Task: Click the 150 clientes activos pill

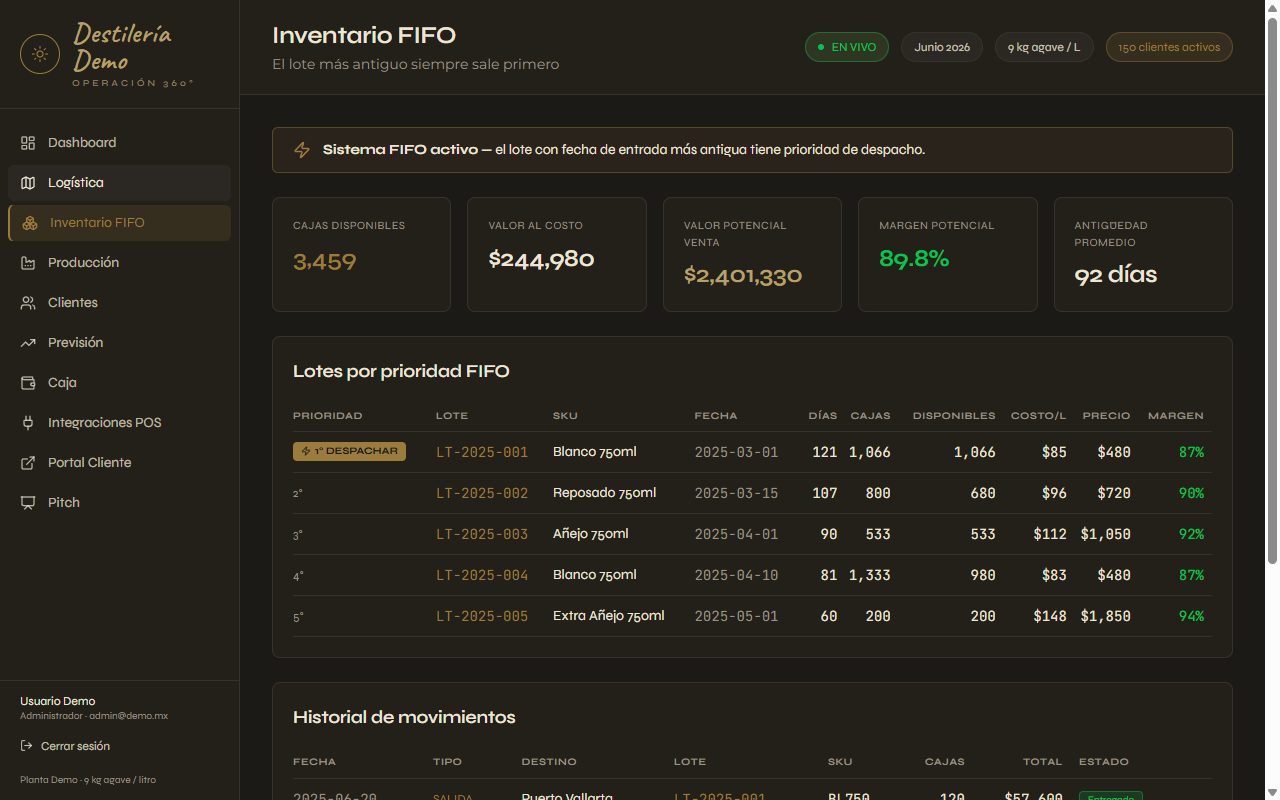Action: [x=1169, y=47]
